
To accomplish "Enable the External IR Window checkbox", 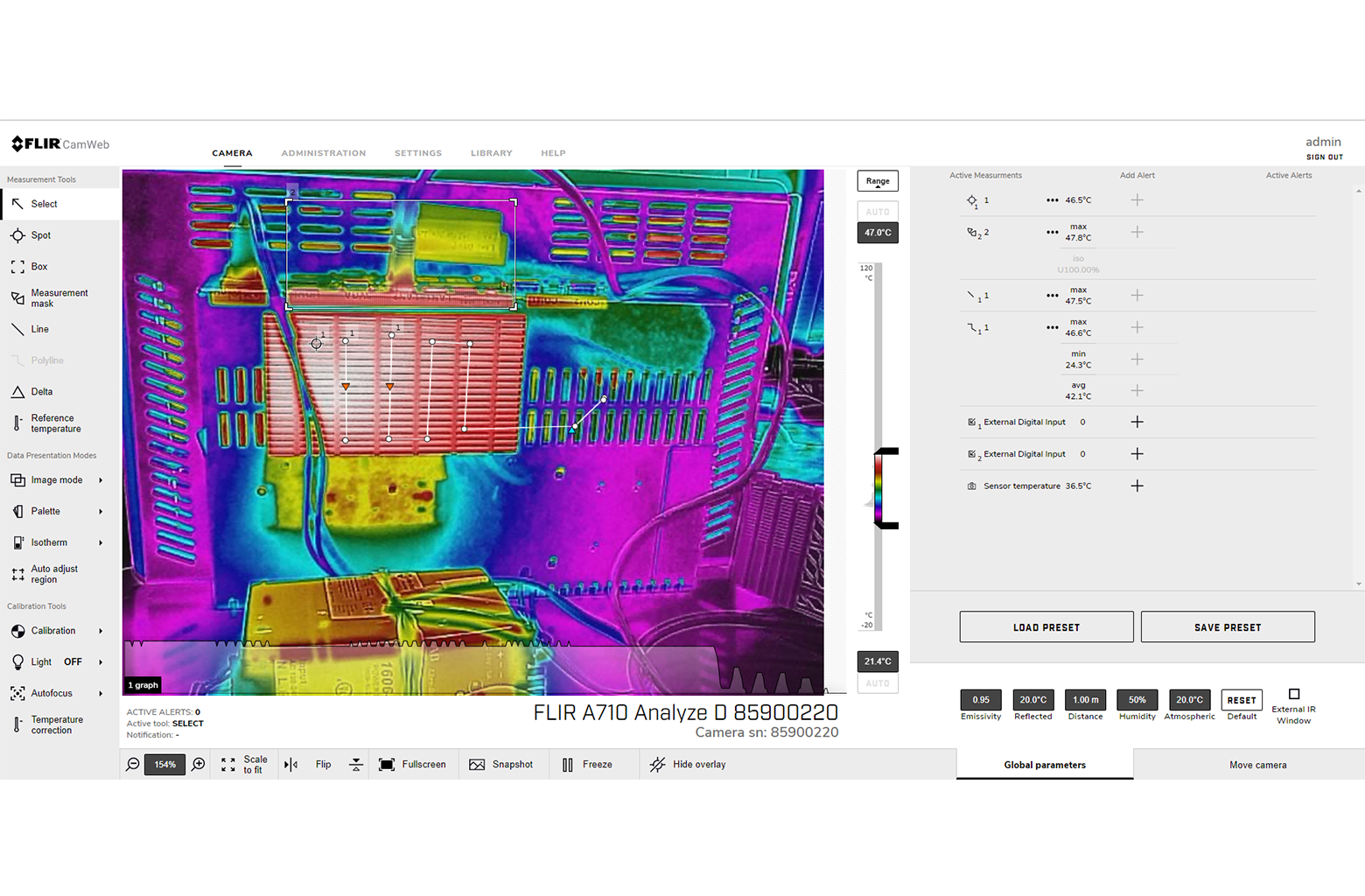I will click(x=1294, y=694).
